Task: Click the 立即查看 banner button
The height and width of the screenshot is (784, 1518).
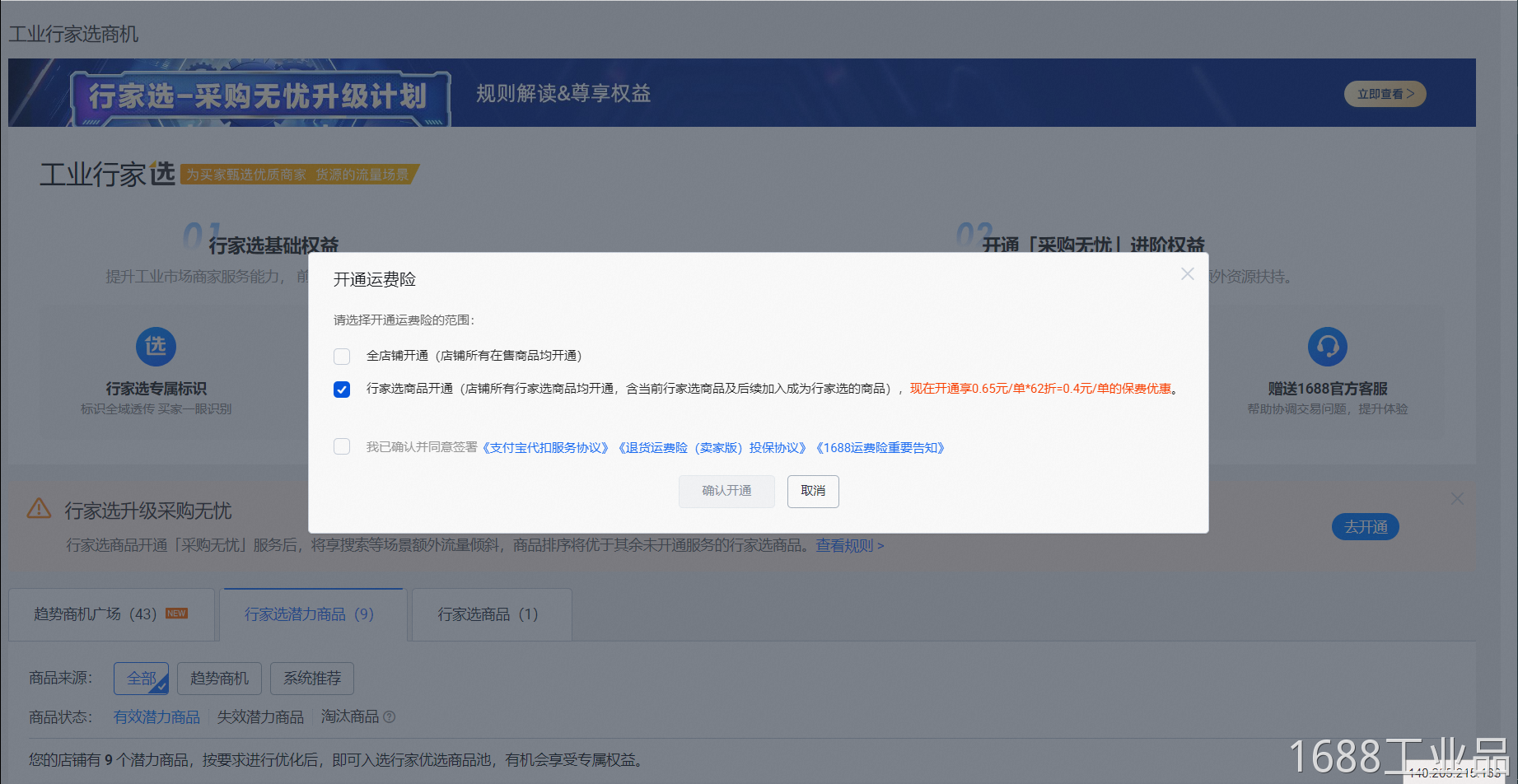Action: point(1385,94)
